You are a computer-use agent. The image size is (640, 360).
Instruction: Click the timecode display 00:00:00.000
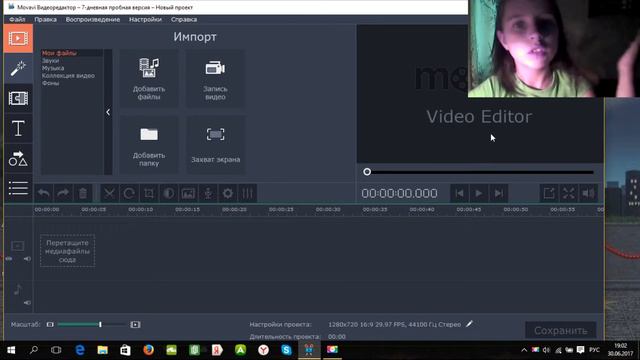coord(399,193)
